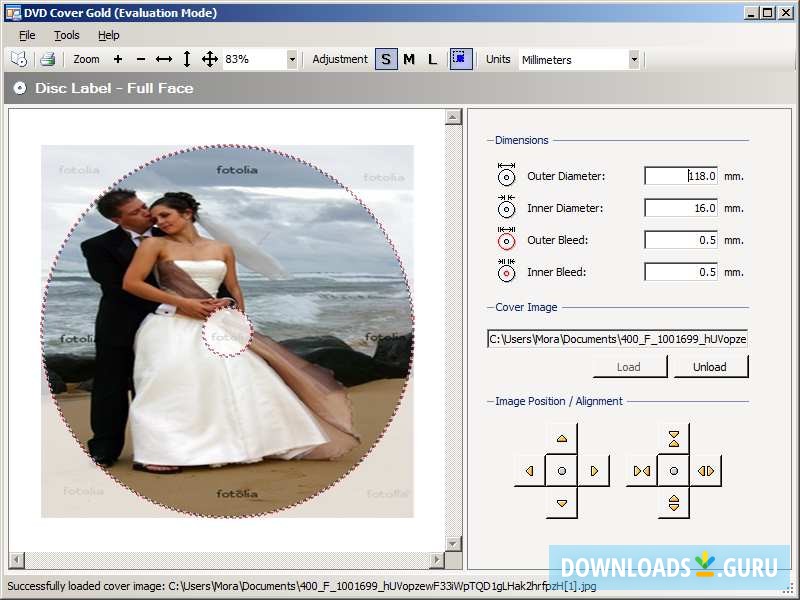The image size is (800, 600).
Task: Click the preview's vertical scrollbar down arrow
Action: click(453, 543)
